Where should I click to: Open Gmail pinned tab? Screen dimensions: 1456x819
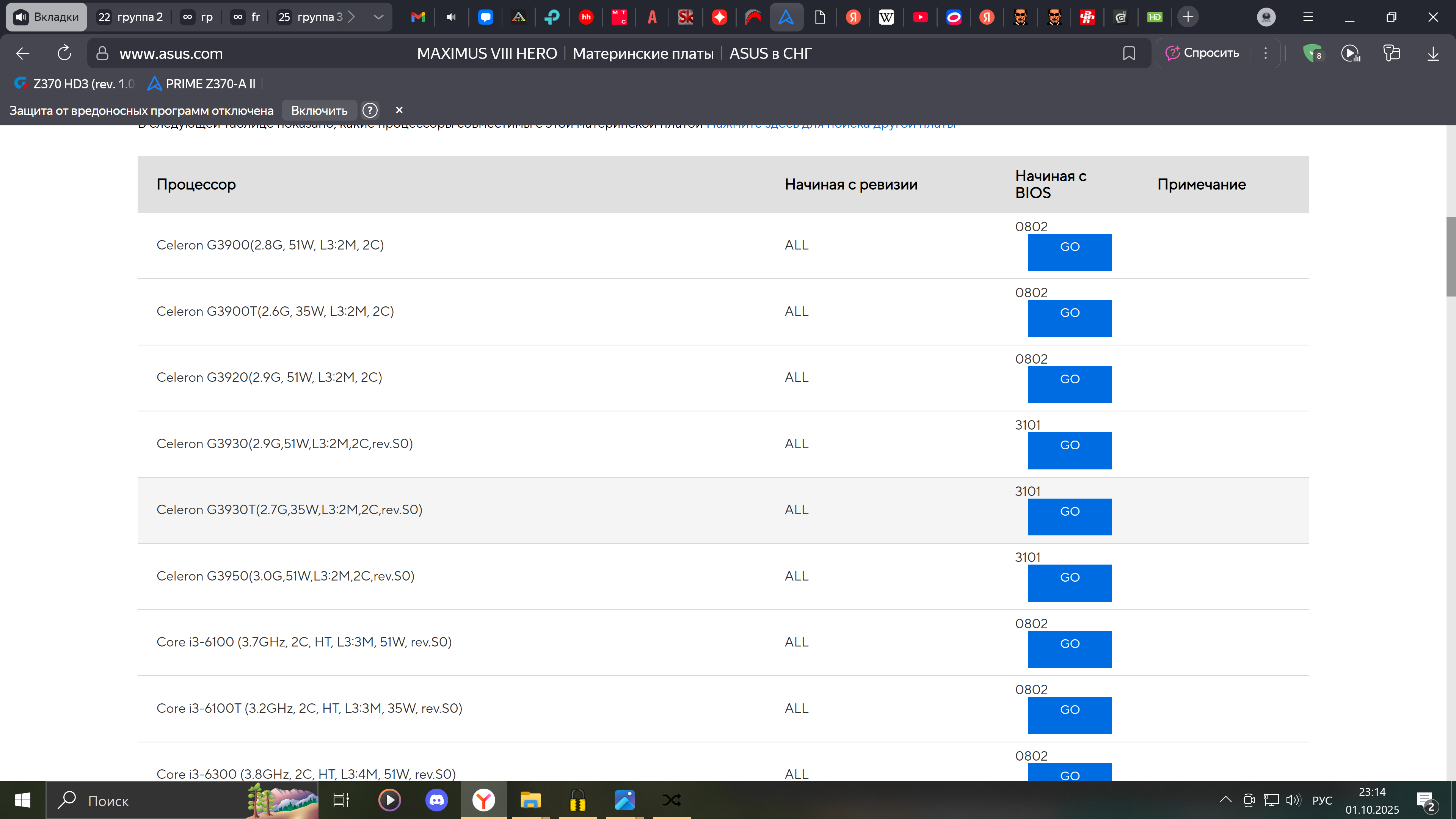tap(418, 17)
